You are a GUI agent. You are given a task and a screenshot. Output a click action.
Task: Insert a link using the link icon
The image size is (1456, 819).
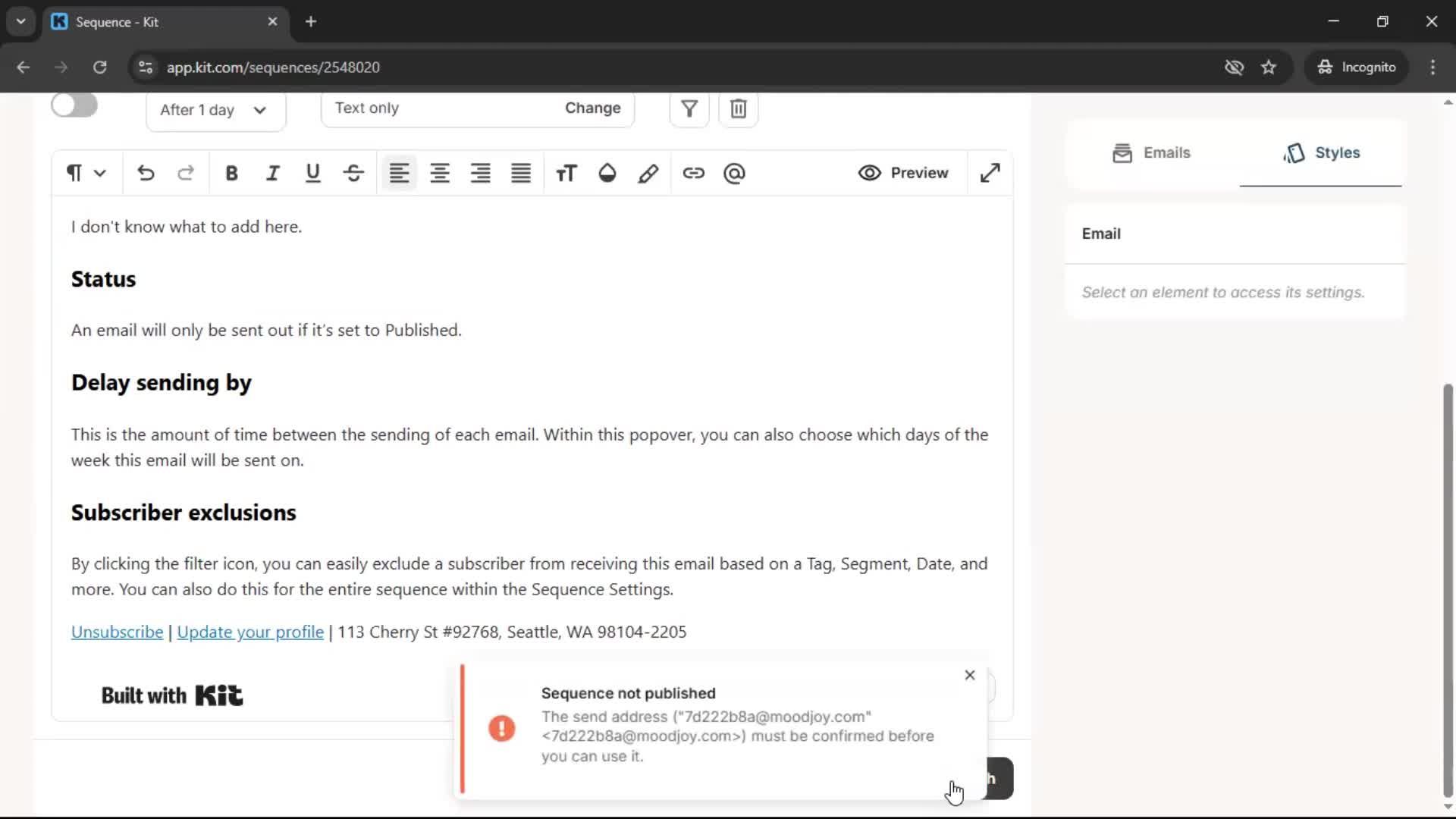pos(693,173)
